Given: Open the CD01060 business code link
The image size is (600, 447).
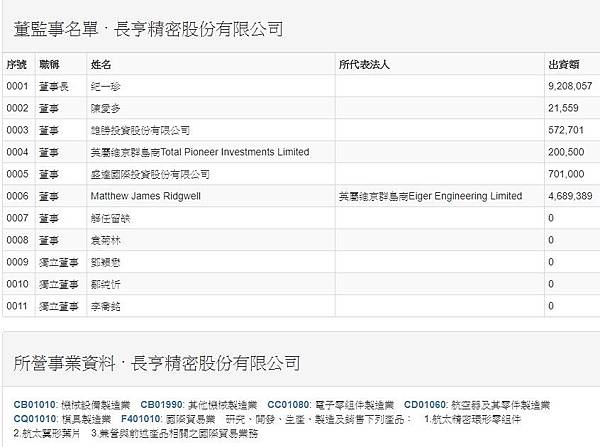Looking at the screenshot, I should coord(426,405).
